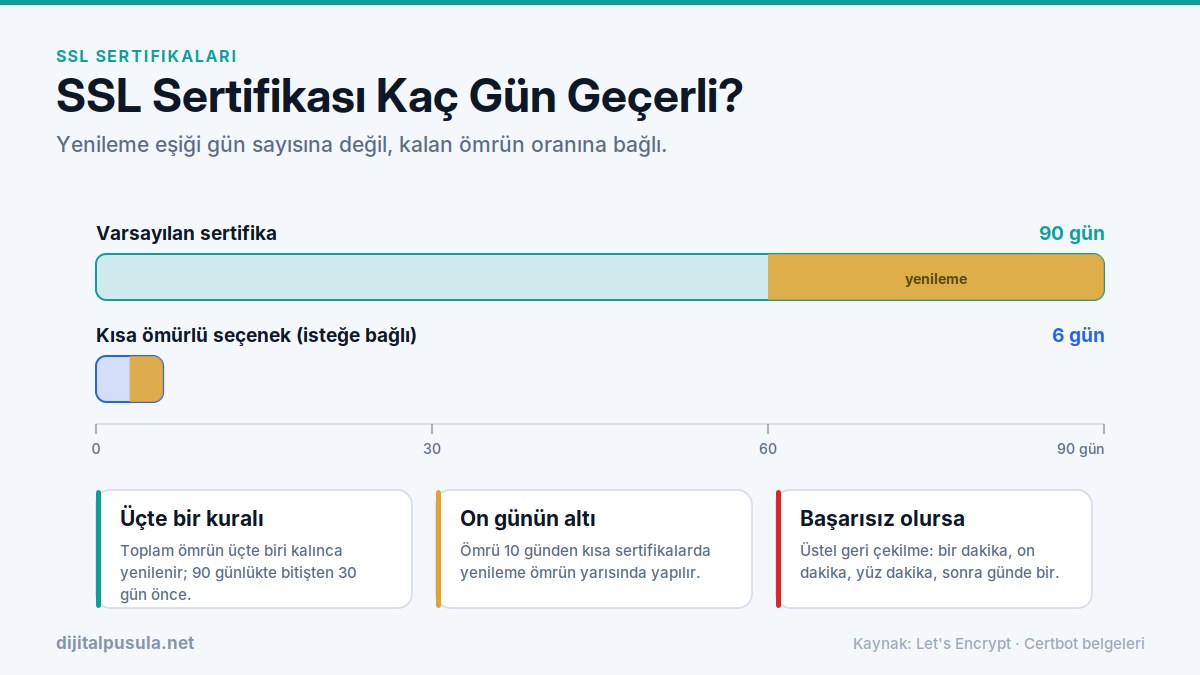
Task: Click the 'On günün altı' card title
Action: click(x=528, y=519)
